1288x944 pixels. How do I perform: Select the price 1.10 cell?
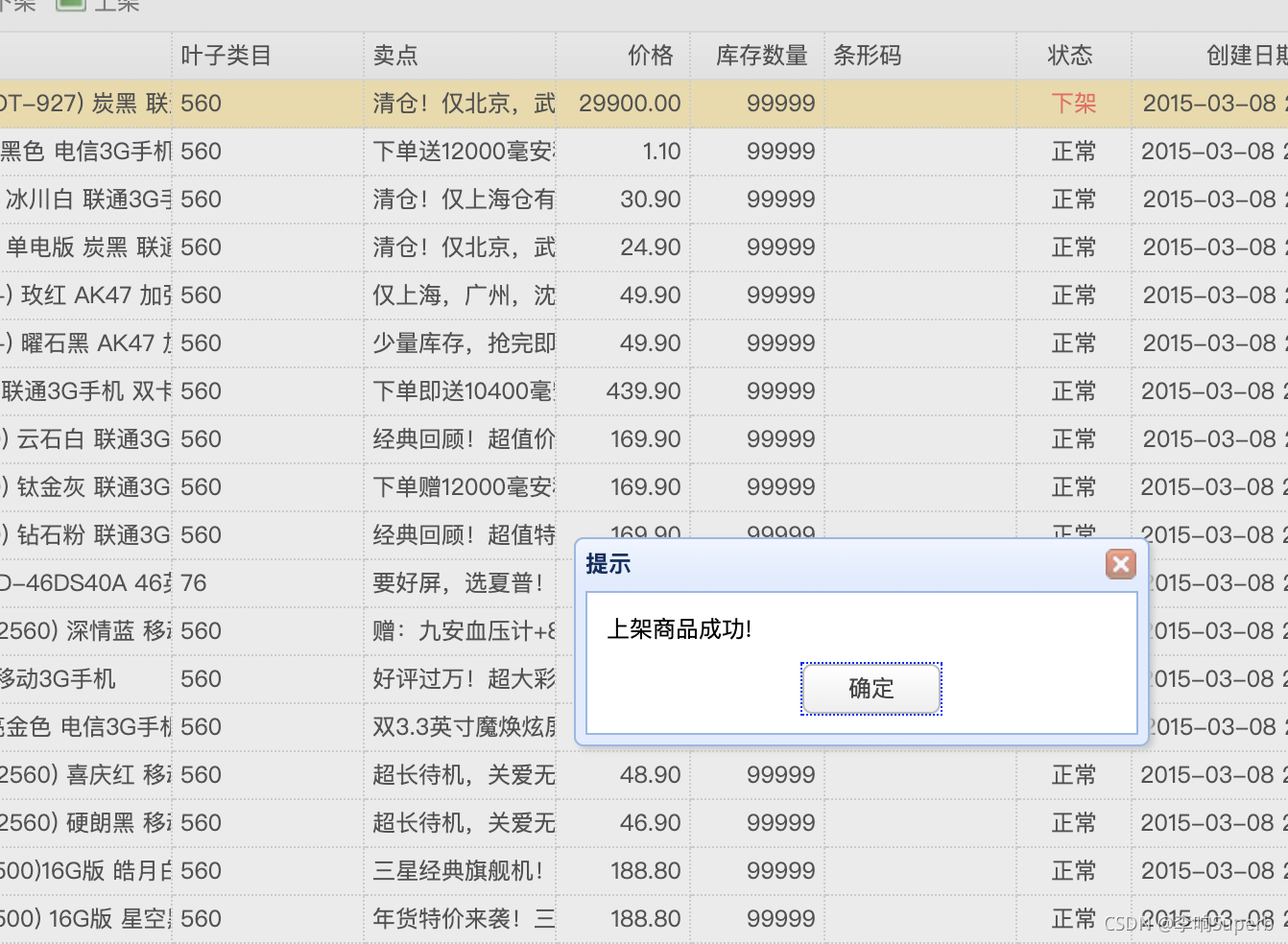click(x=623, y=152)
